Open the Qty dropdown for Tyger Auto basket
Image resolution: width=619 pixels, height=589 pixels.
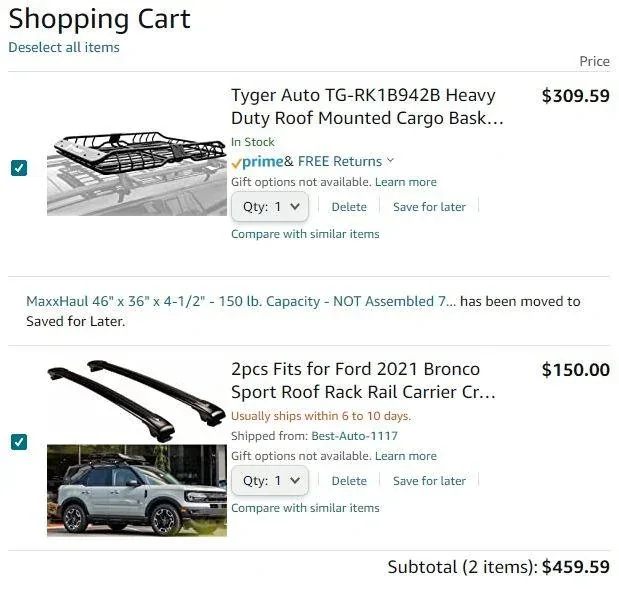point(269,207)
